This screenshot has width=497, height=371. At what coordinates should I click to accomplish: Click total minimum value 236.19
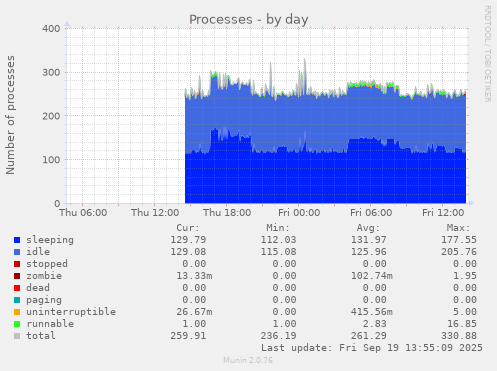pyautogui.click(x=278, y=336)
